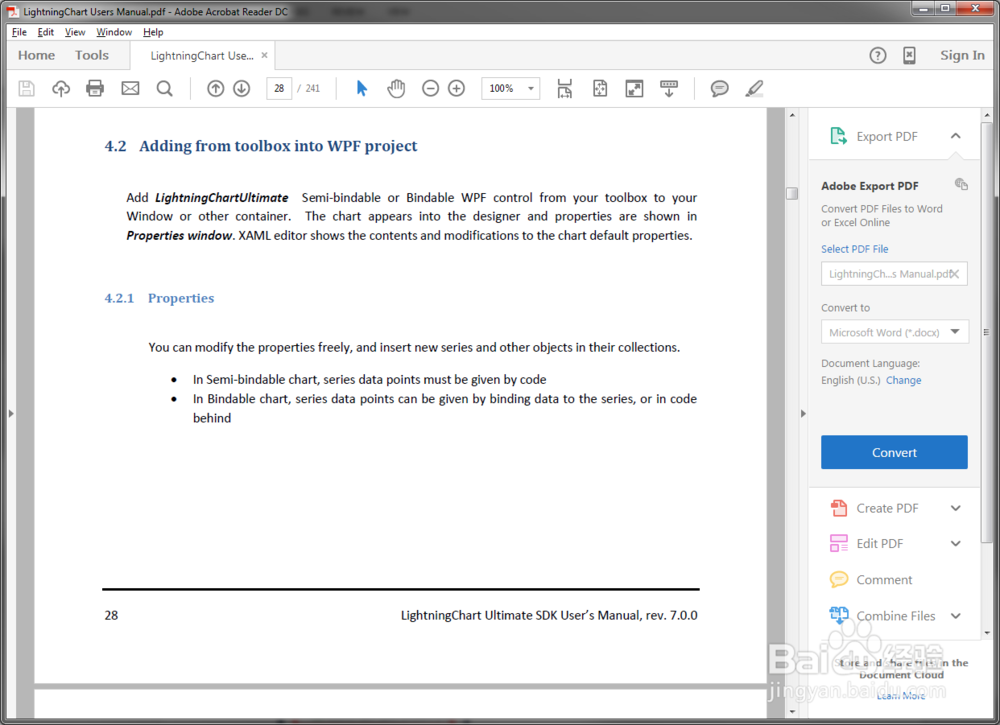This screenshot has height=725, width=1000.
Task: Open the Find text magnifier icon
Action: [165, 88]
